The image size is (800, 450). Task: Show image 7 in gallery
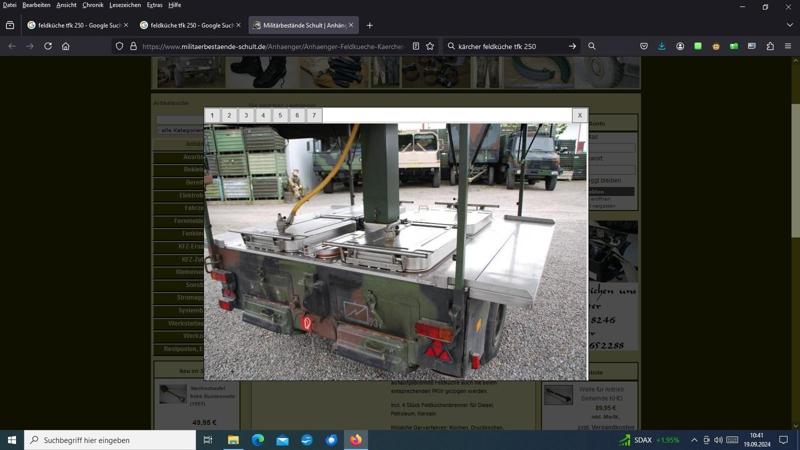[x=314, y=115]
